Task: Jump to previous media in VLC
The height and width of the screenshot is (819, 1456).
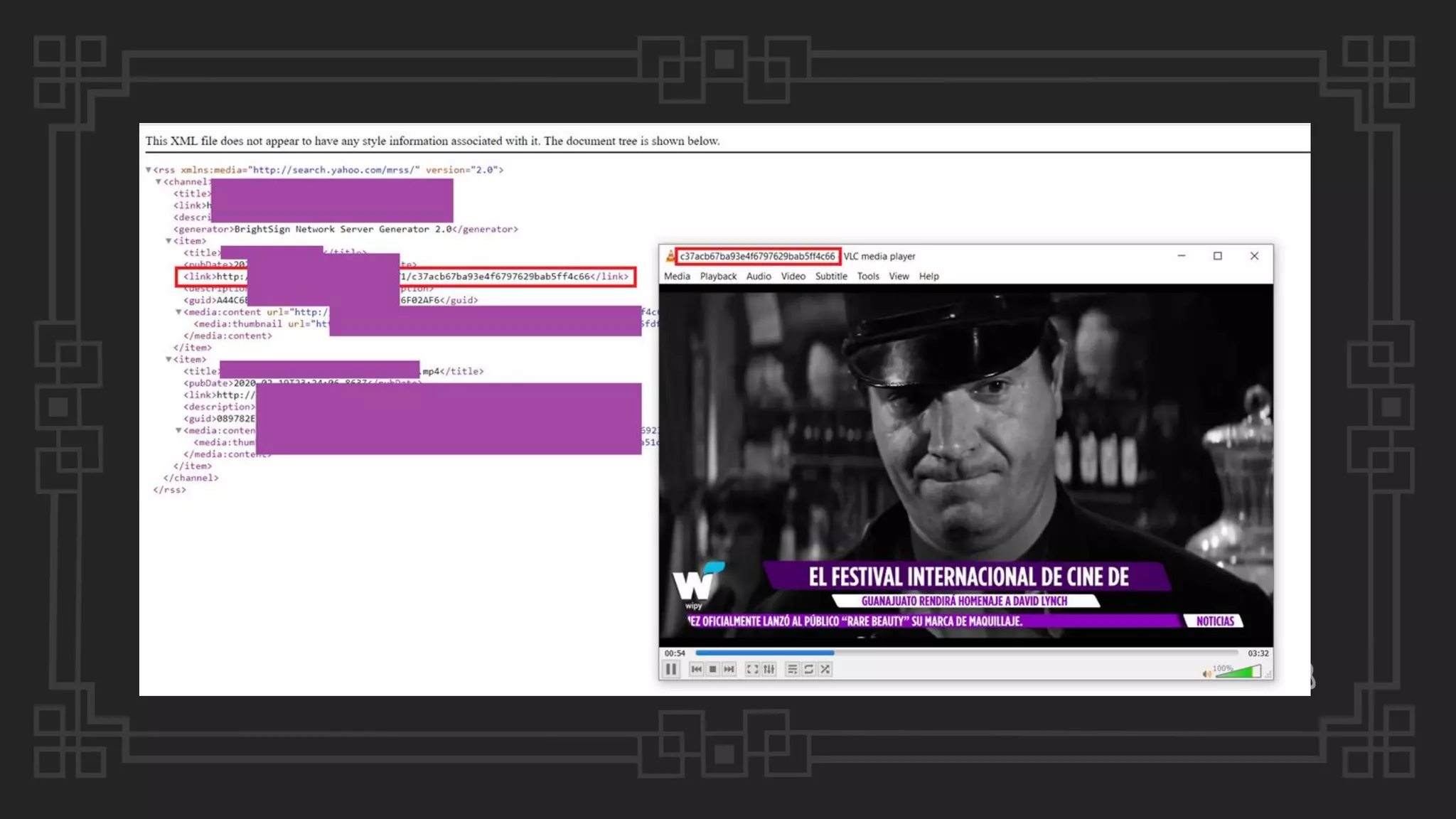Action: (x=696, y=669)
